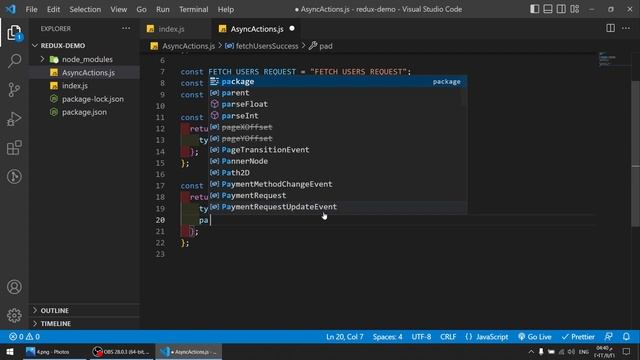Image resolution: width=640 pixels, height=360 pixels.
Task: Open the editor more actions ellipsis
Action: (x=626, y=28)
